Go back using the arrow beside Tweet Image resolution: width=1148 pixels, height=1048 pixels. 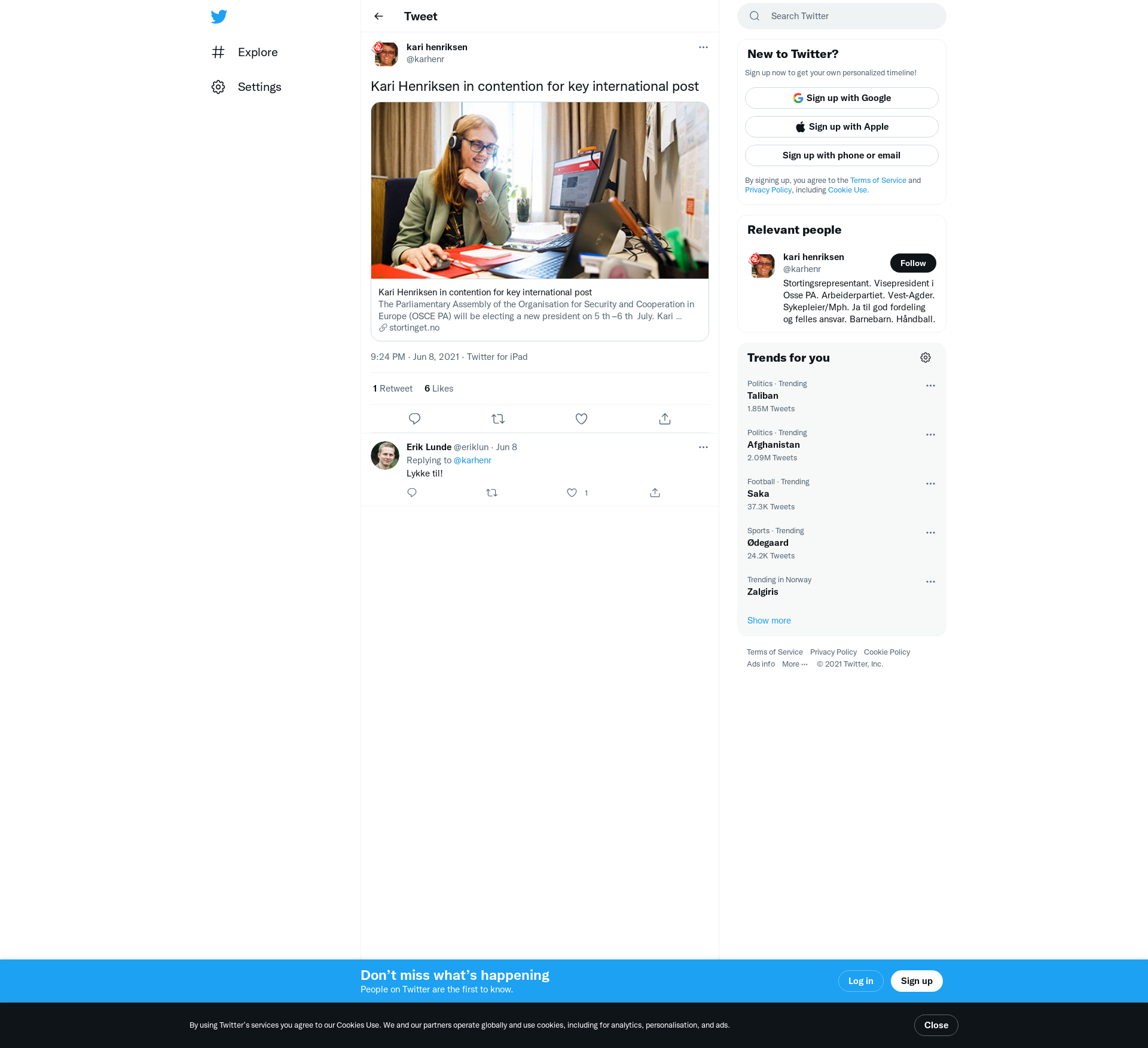[378, 16]
